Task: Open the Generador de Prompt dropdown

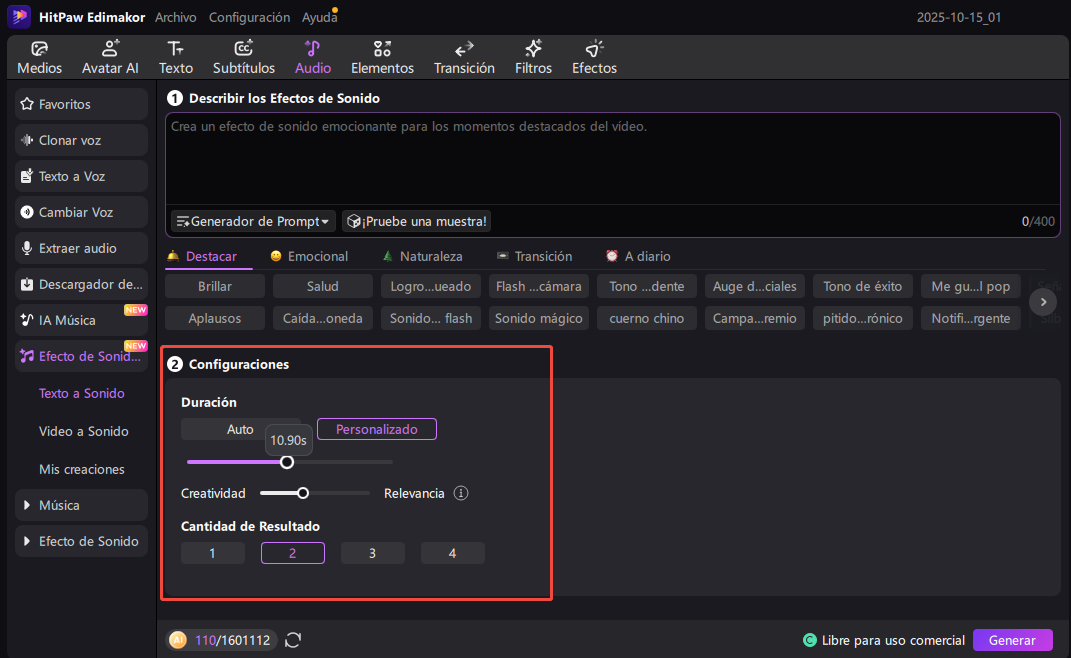Action: [x=253, y=221]
